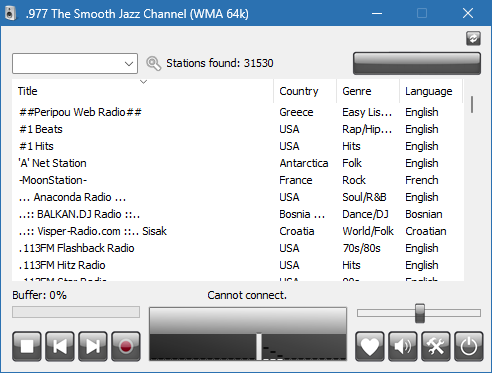The width and height of the screenshot is (492, 373).
Task: Click the power button icon
Action: point(468,346)
